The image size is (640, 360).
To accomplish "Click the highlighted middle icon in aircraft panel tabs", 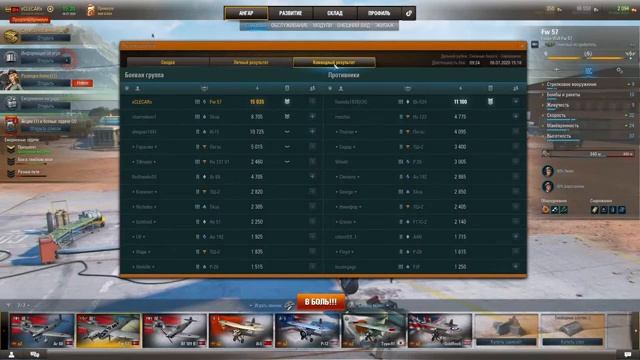I will (588, 71).
